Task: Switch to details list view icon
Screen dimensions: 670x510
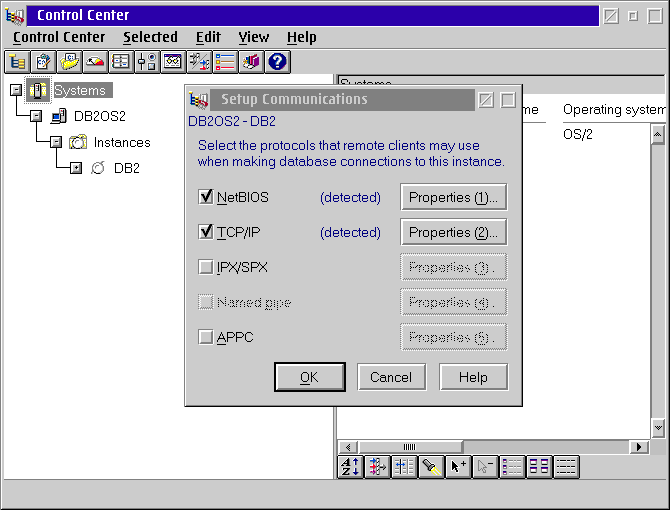Action: pyautogui.click(x=512, y=466)
